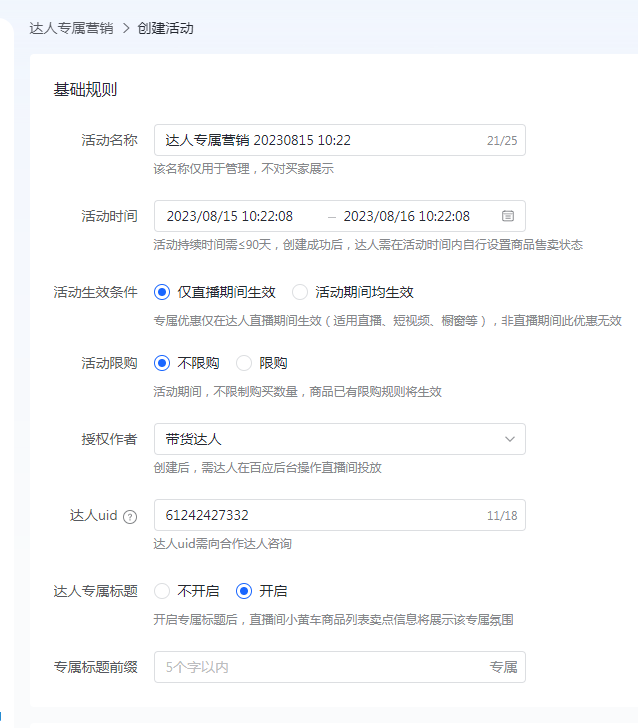Screen dimensions: 638x728
Task: Click the 基础规则 section heading
Action: click(x=85, y=89)
